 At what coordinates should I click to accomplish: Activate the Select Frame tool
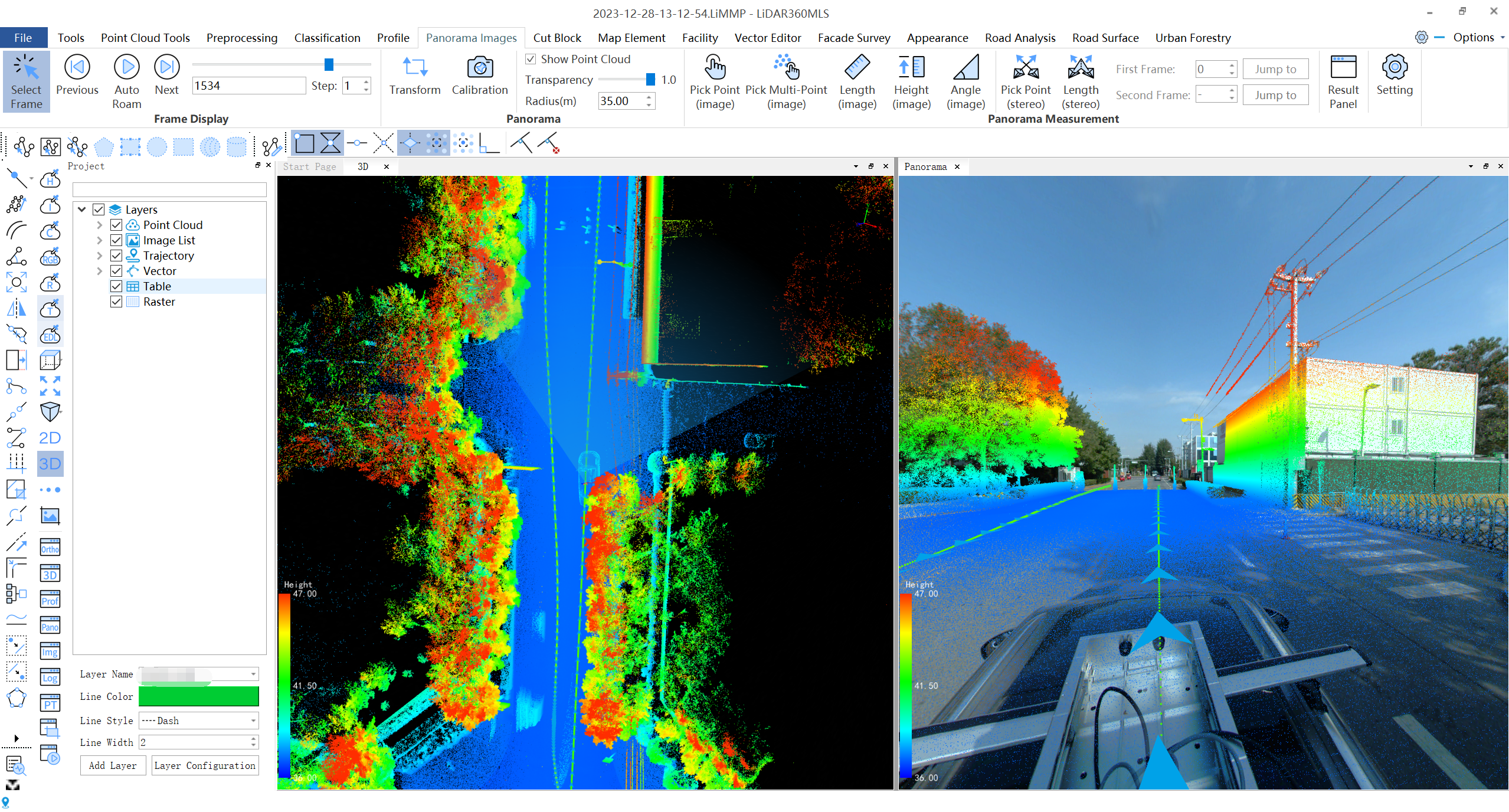tap(26, 81)
